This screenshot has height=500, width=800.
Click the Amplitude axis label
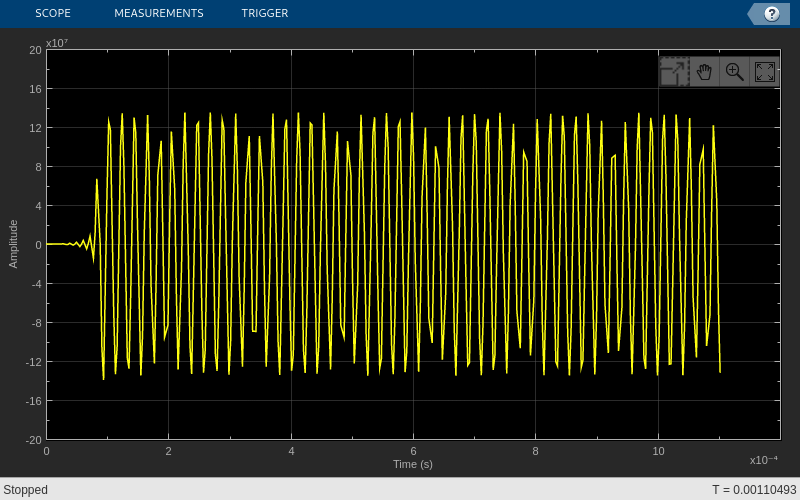(x=13, y=244)
